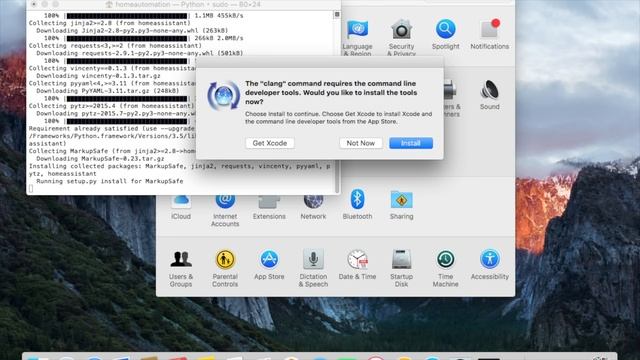
Task: Open Users & Groups preferences
Action: point(181,269)
